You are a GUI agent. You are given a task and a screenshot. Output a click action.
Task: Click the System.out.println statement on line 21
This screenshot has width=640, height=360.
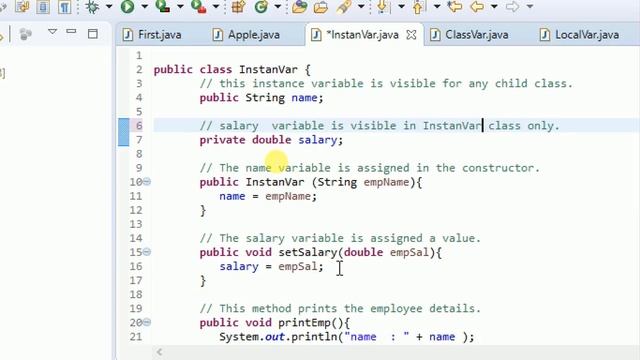tap(347, 337)
